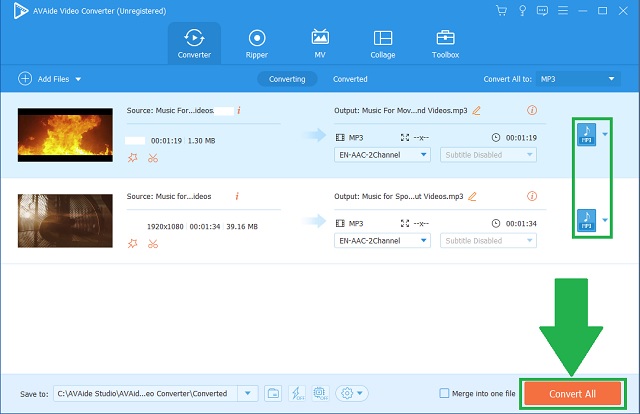Show source info for Music for Sports file
Screen dimensions: 640x414
coord(237,196)
